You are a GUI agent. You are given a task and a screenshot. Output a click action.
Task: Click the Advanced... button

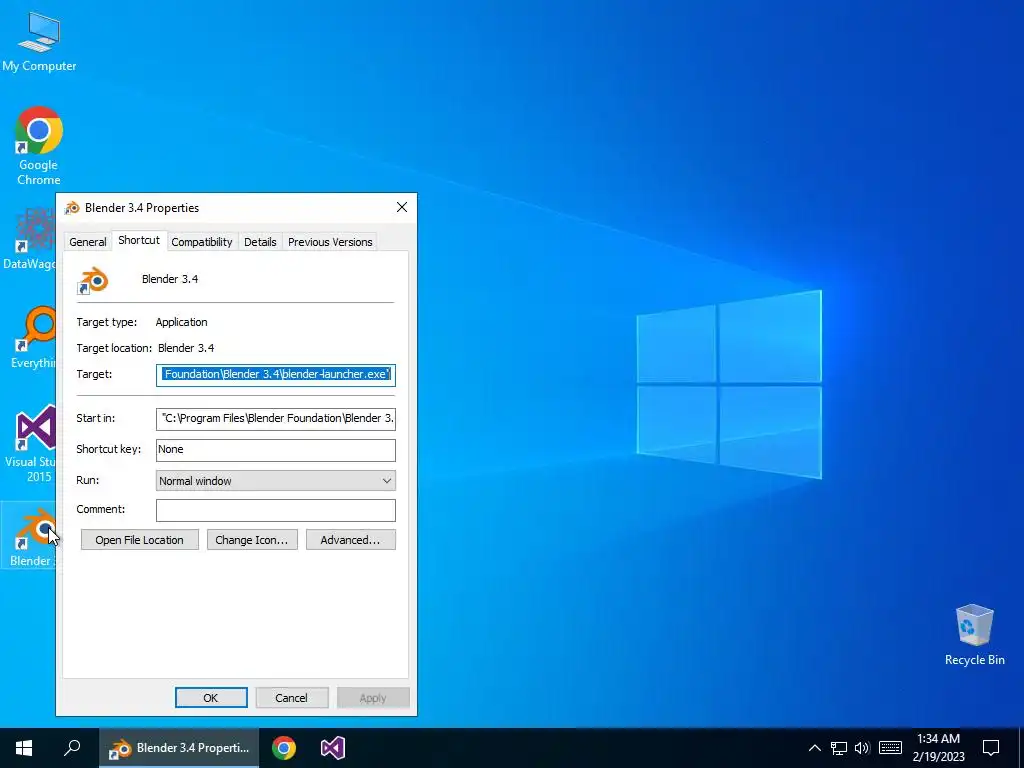(x=351, y=540)
